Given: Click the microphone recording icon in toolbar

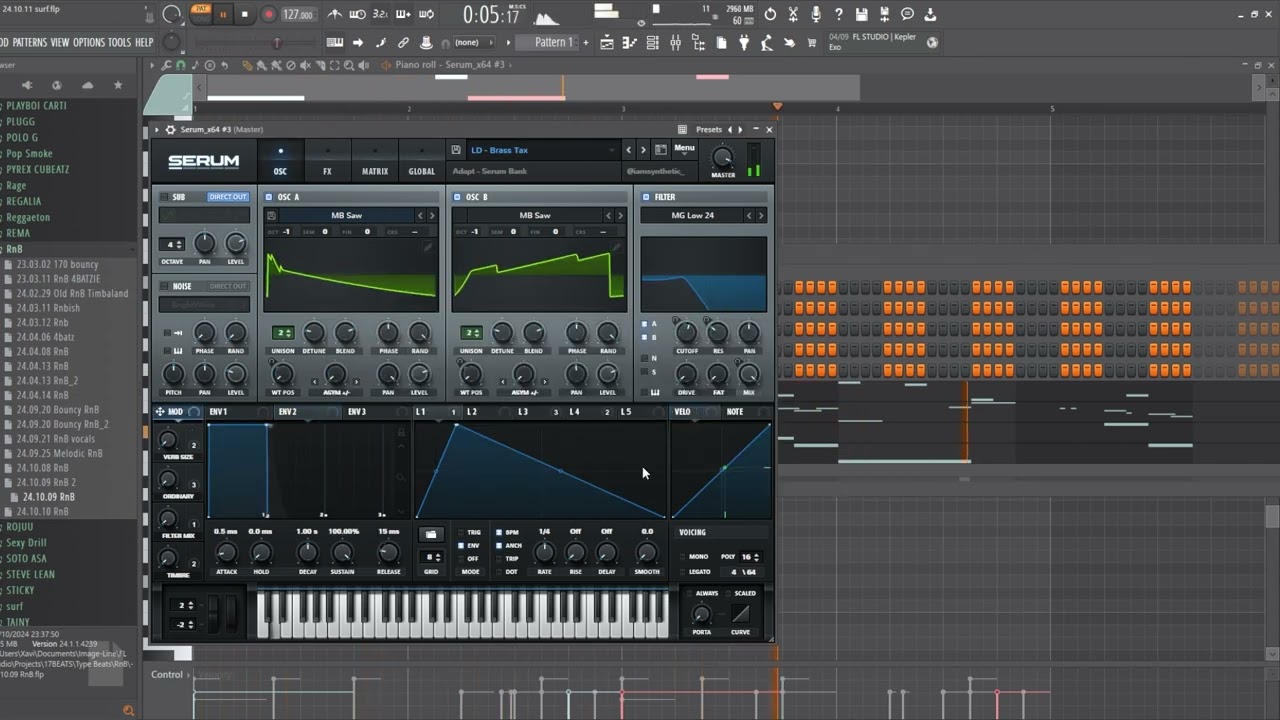Looking at the screenshot, I should coord(816,14).
